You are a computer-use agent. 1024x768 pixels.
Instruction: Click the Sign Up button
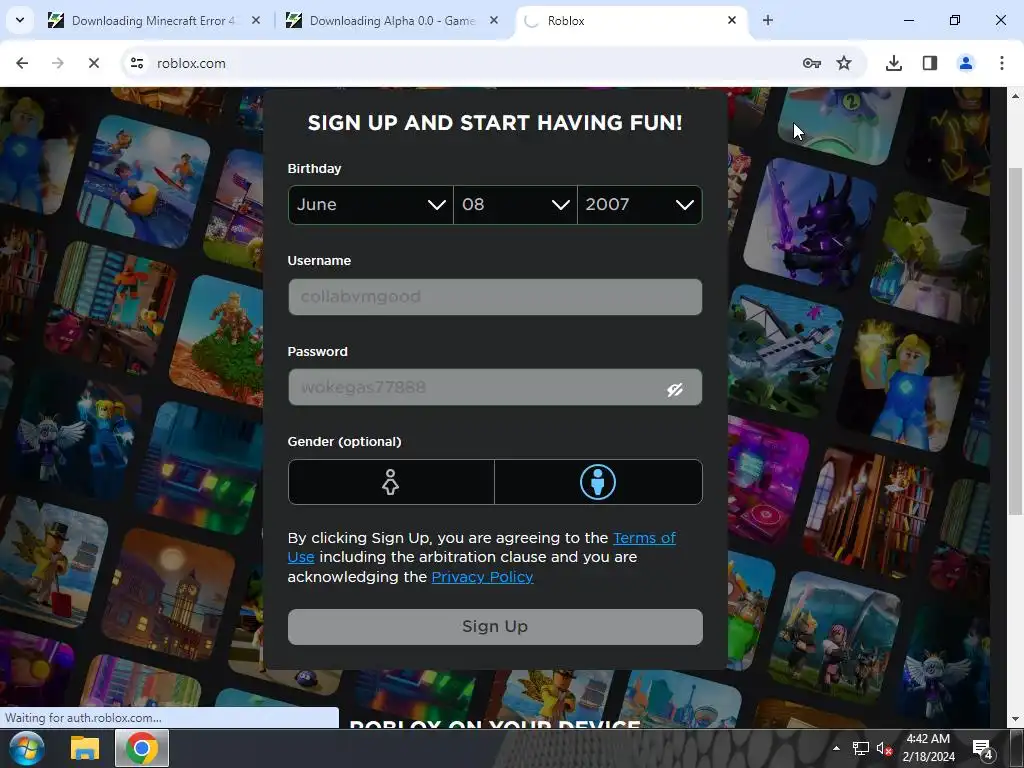[495, 627]
